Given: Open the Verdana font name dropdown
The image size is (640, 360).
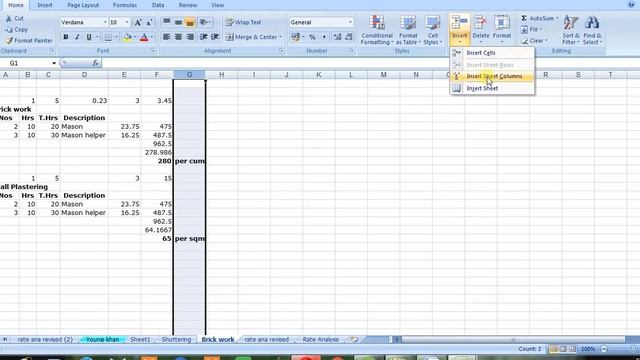Looking at the screenshot, I should click(105, 22).
